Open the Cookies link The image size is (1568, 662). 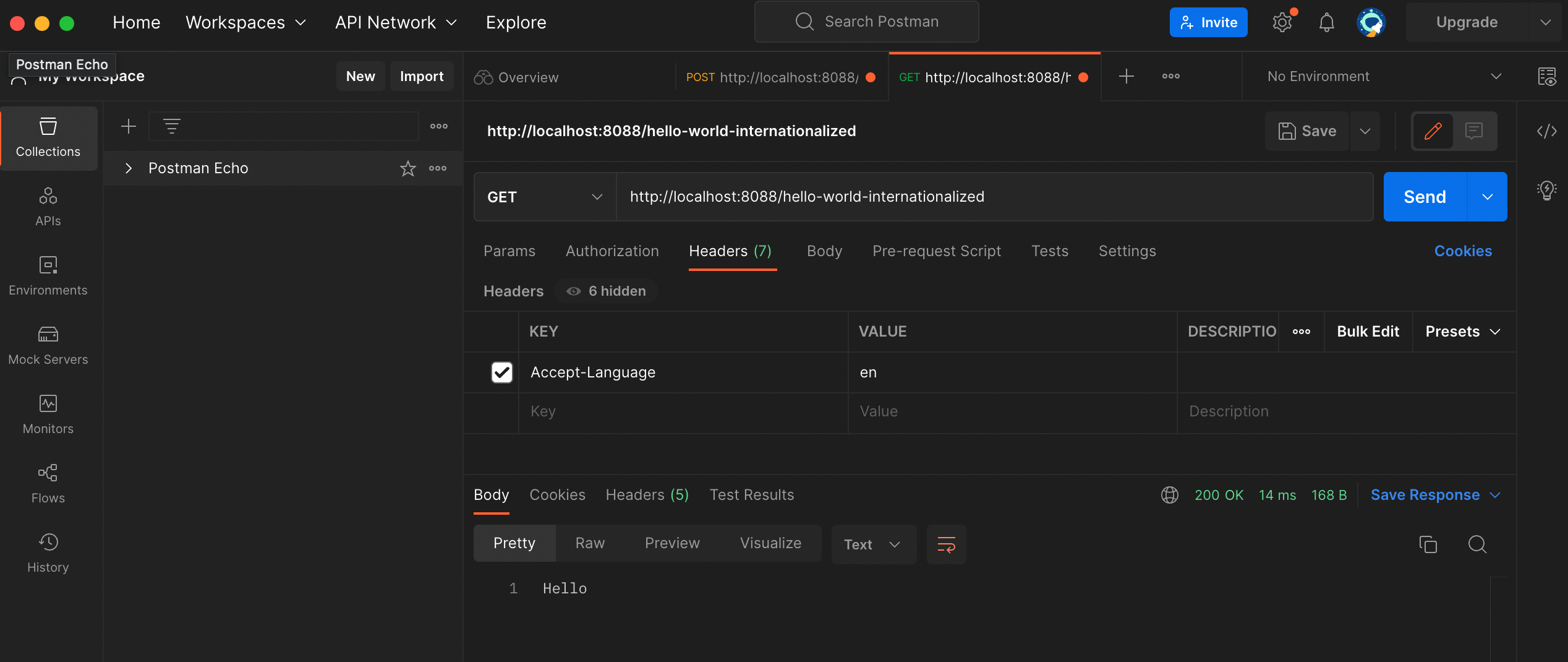click(1463, 251)
